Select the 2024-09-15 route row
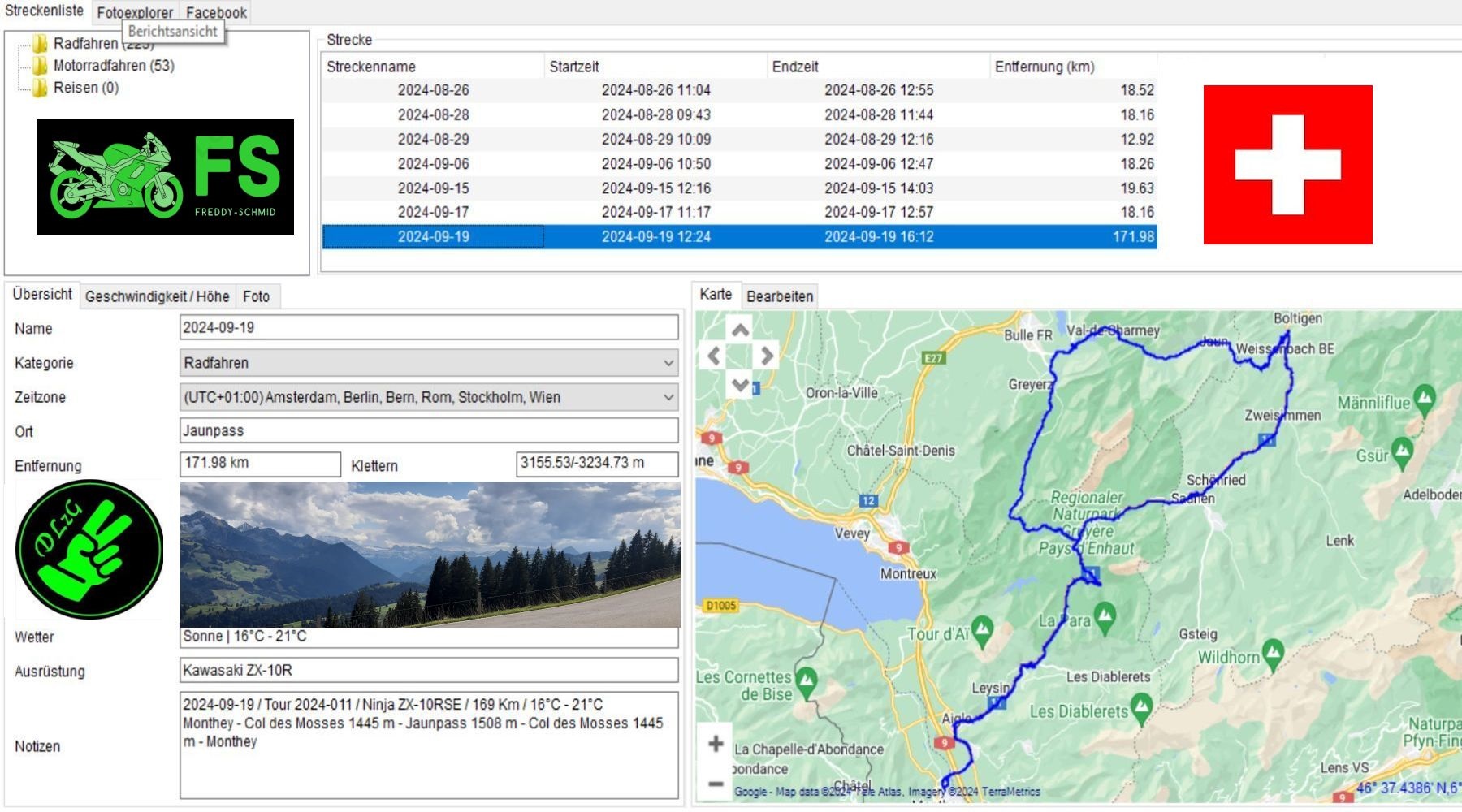 click(739, 188)
